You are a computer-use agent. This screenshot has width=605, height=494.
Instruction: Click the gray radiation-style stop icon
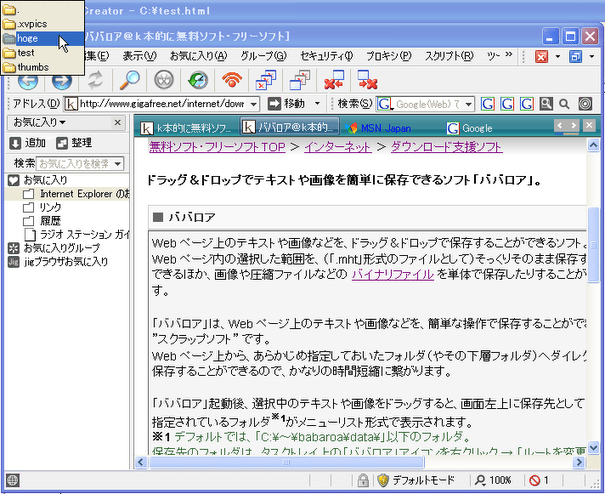pyautogui.click(x=164, y=80)
